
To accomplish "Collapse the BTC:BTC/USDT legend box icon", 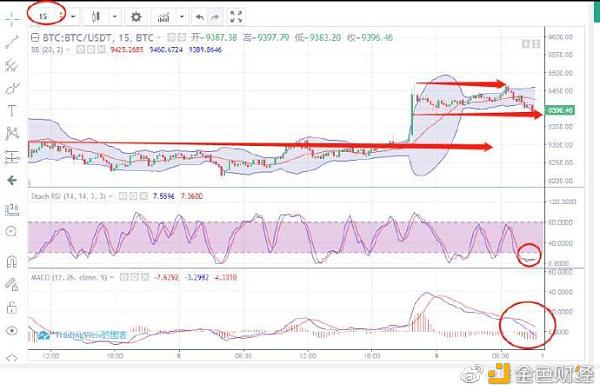I will click(x=35, y=38).
